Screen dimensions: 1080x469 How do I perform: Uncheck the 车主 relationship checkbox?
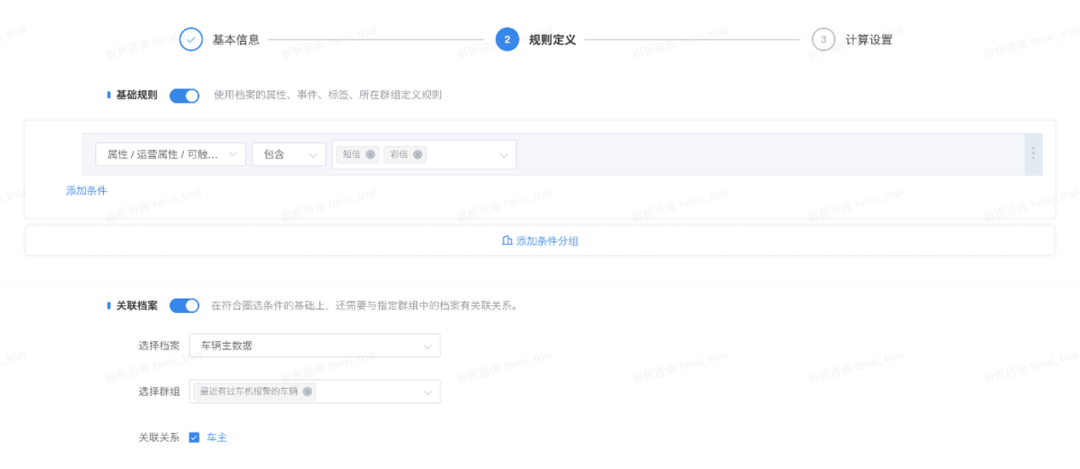point(194,437)
